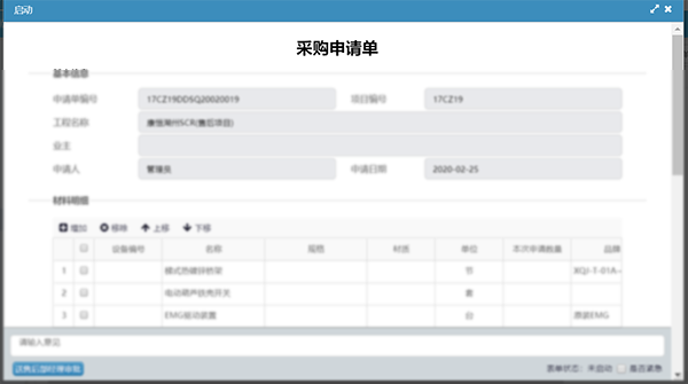Check the checkbox for row 2
The width and height of the screenshot is (688, 384).
point(84,293)
